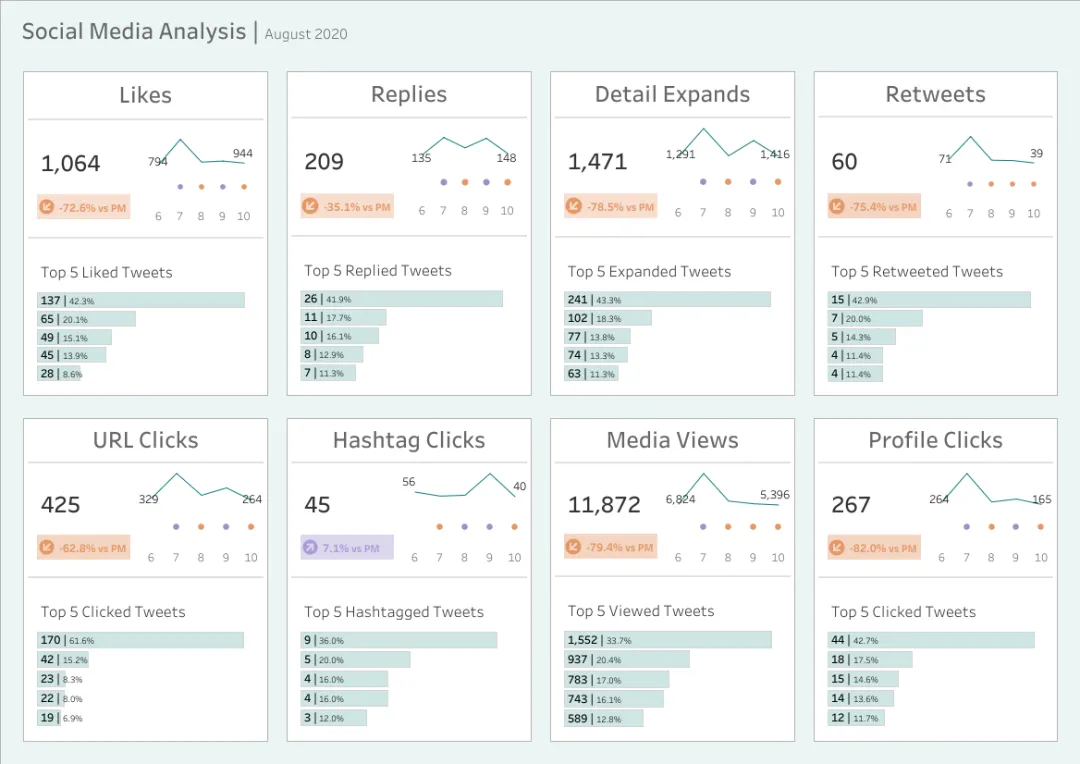Click the arrow icon in Retweets -75.4% badge
Viewport: 1080px width, 764px height.
pos(837,206)
